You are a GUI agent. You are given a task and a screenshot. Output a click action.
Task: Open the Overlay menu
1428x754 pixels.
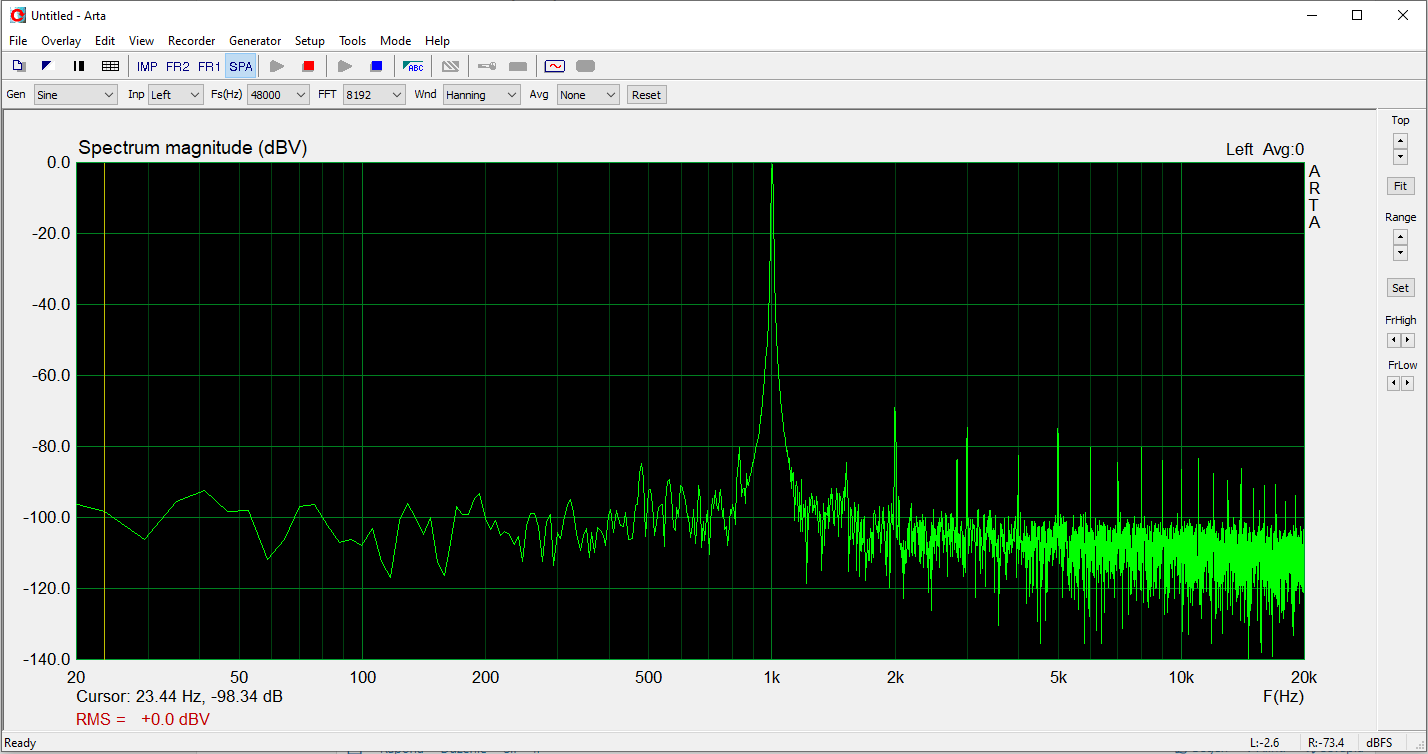[60, 41]
